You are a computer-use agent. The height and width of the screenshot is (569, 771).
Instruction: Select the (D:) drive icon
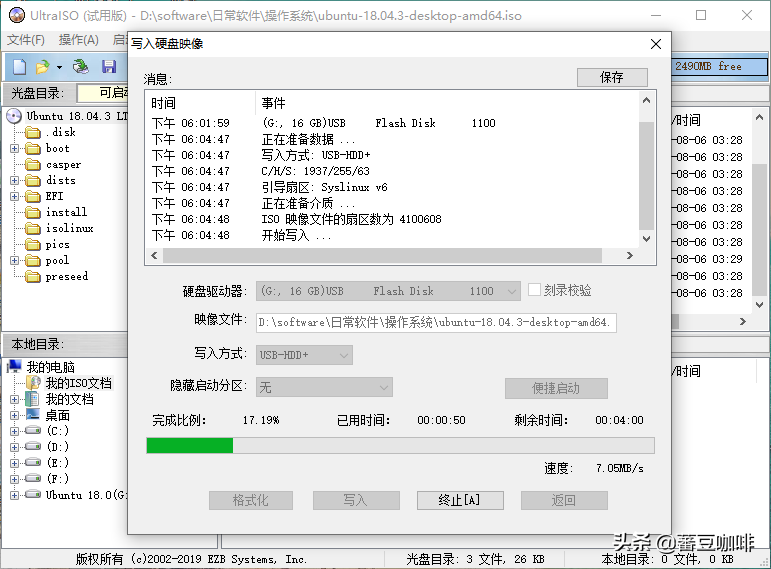(x=33, y=446)
